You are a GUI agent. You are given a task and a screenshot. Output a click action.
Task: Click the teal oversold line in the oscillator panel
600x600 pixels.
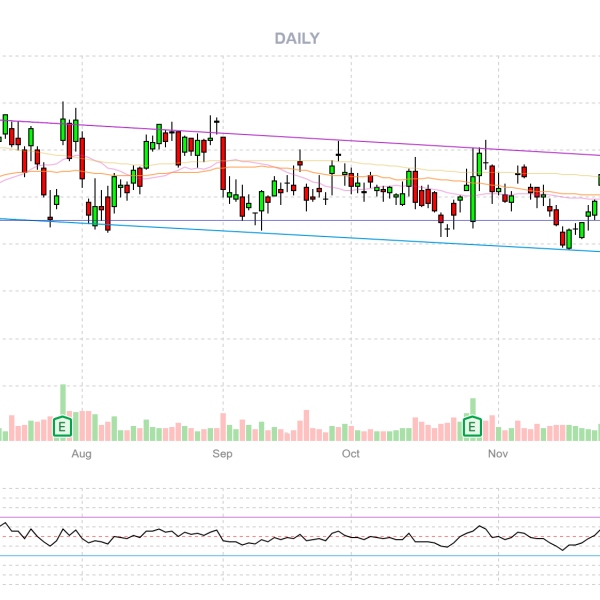pos(300,556)
